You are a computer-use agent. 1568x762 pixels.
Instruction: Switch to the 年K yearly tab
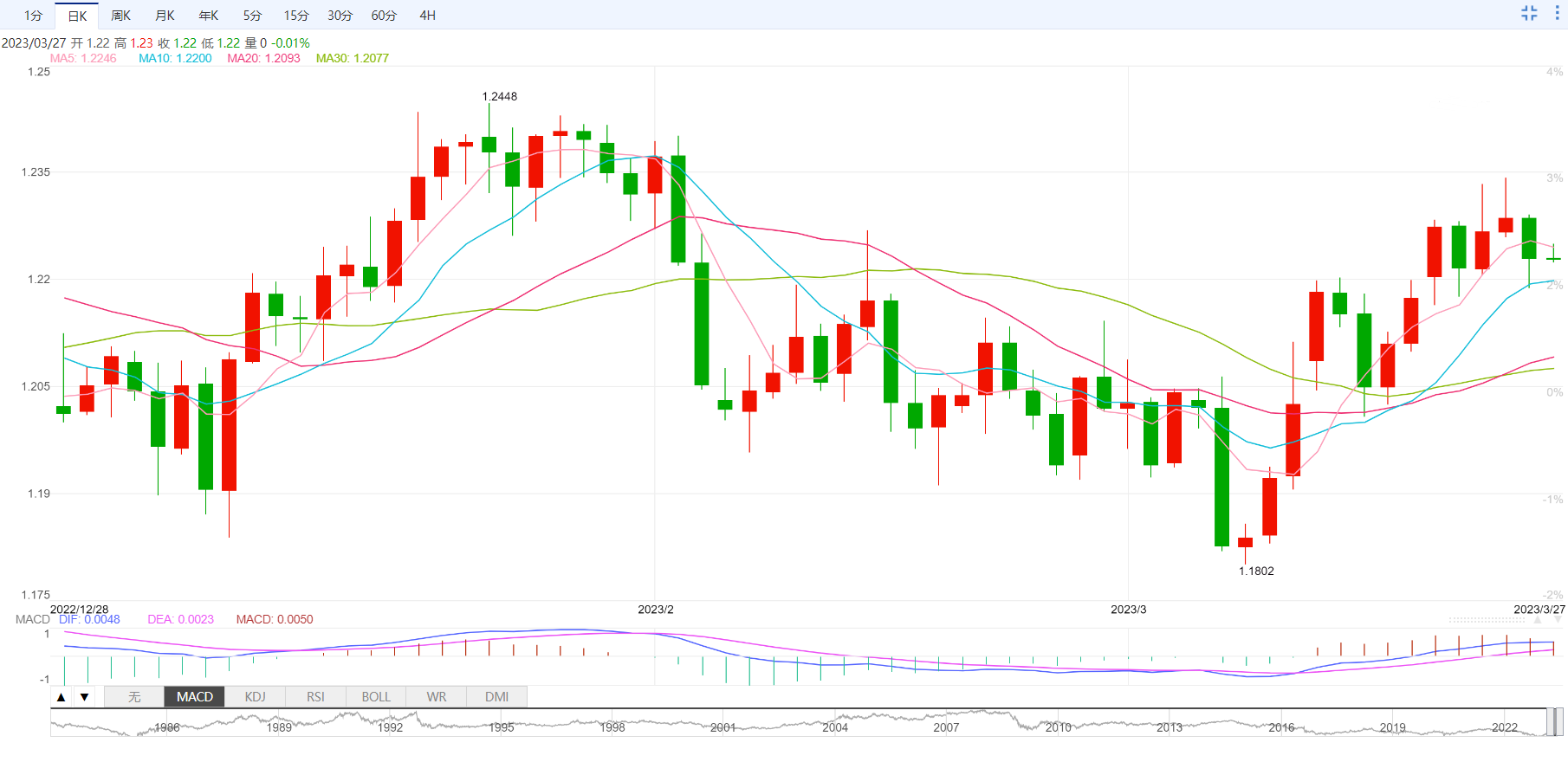click(209, 16)
